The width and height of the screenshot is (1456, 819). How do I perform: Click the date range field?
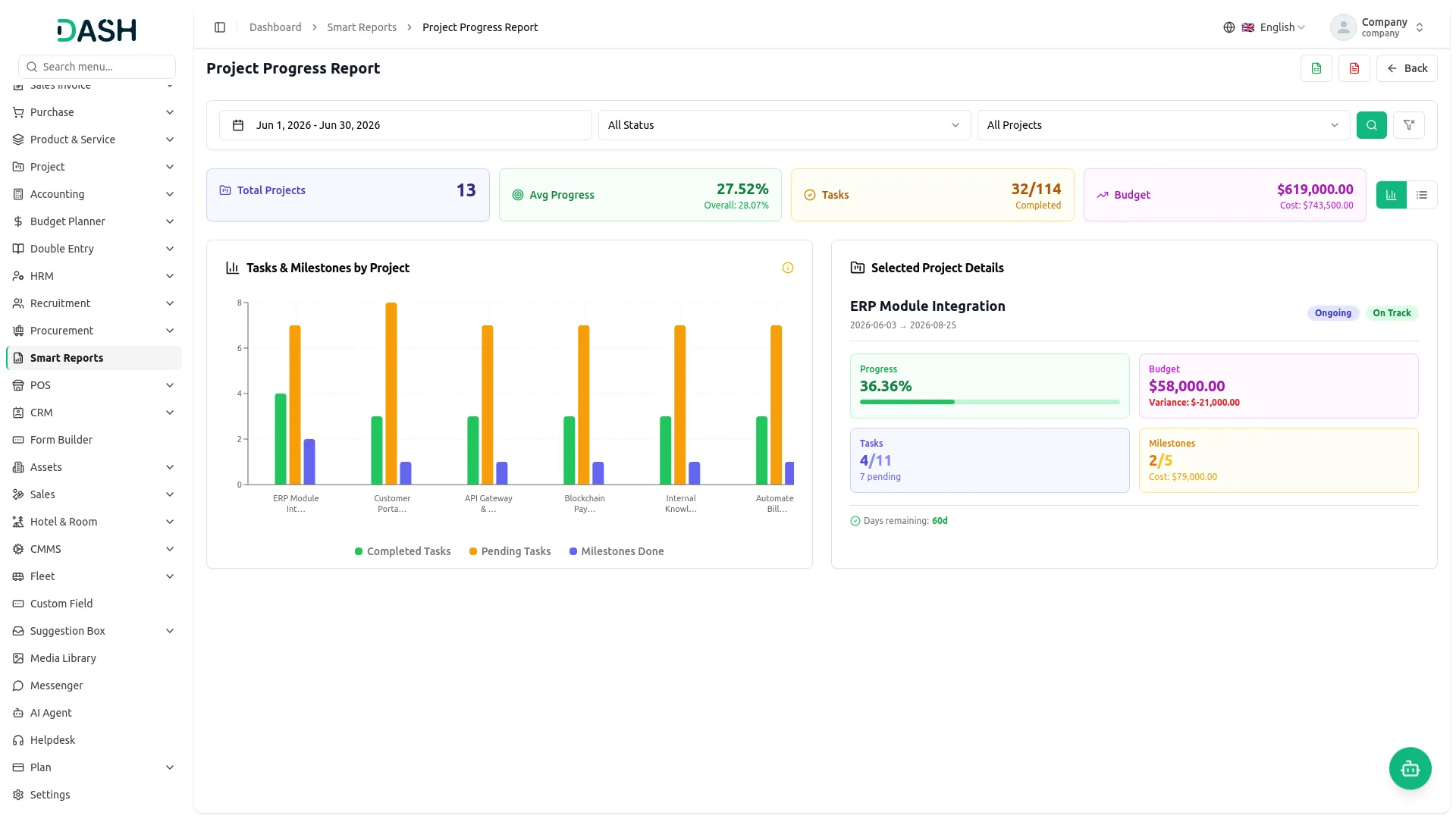(x=405, y=125)
